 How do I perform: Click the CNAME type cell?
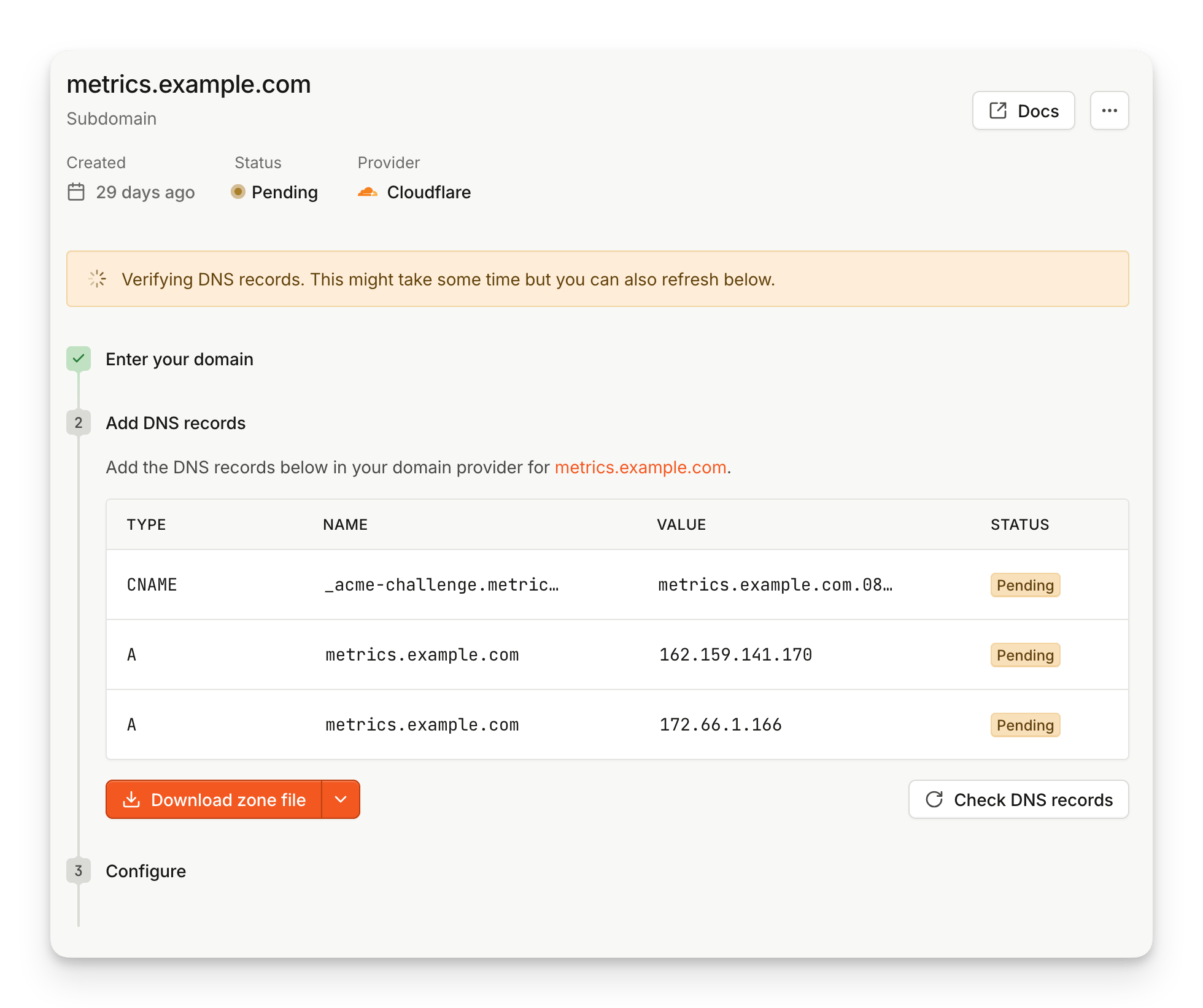(152, 584)
